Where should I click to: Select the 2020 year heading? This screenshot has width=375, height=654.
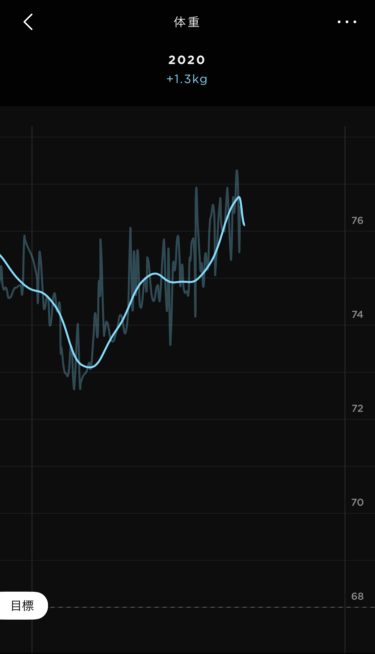[x=186, y=60]
